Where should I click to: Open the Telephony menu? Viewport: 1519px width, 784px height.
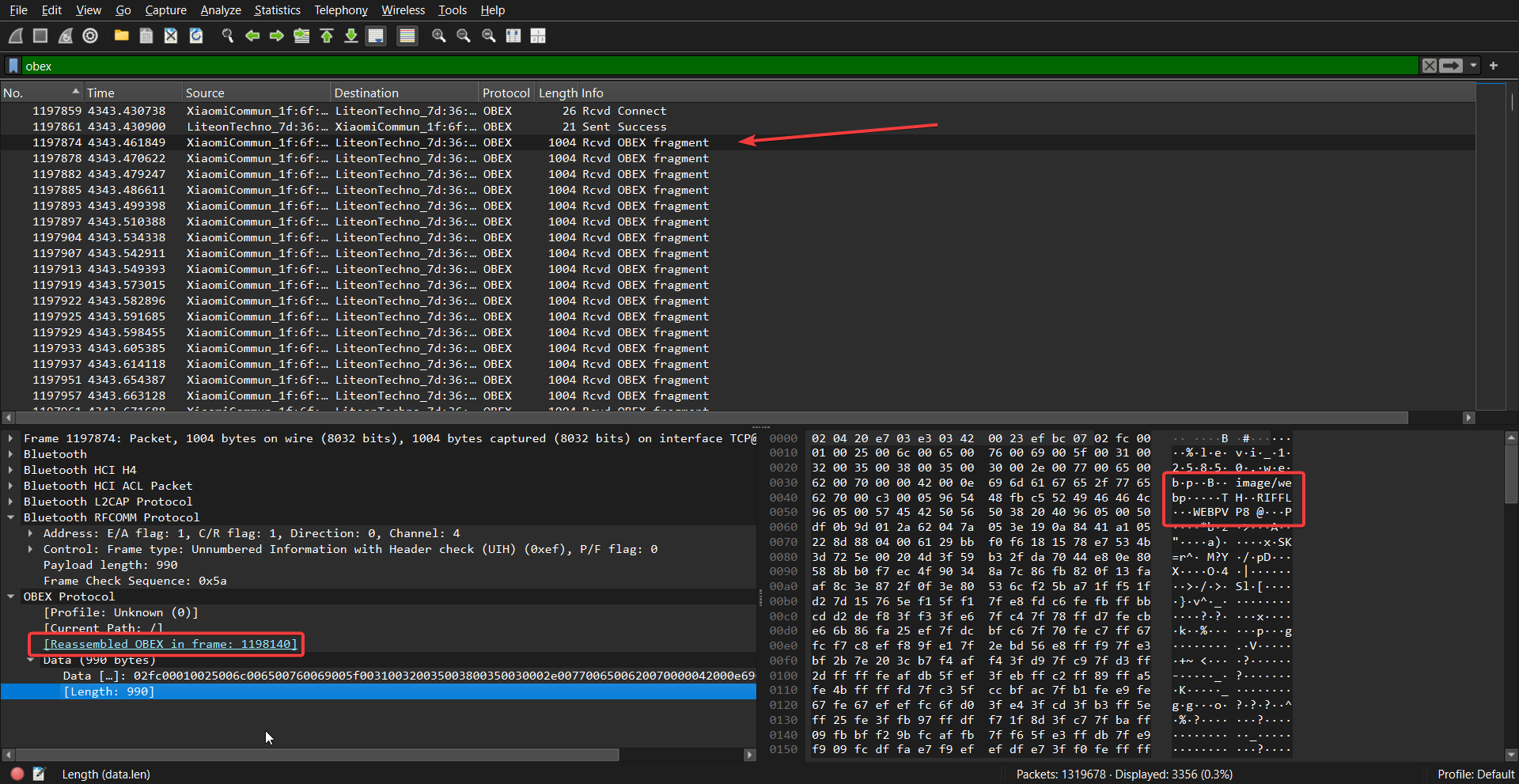pyautogui.click(x=341, y=10)
